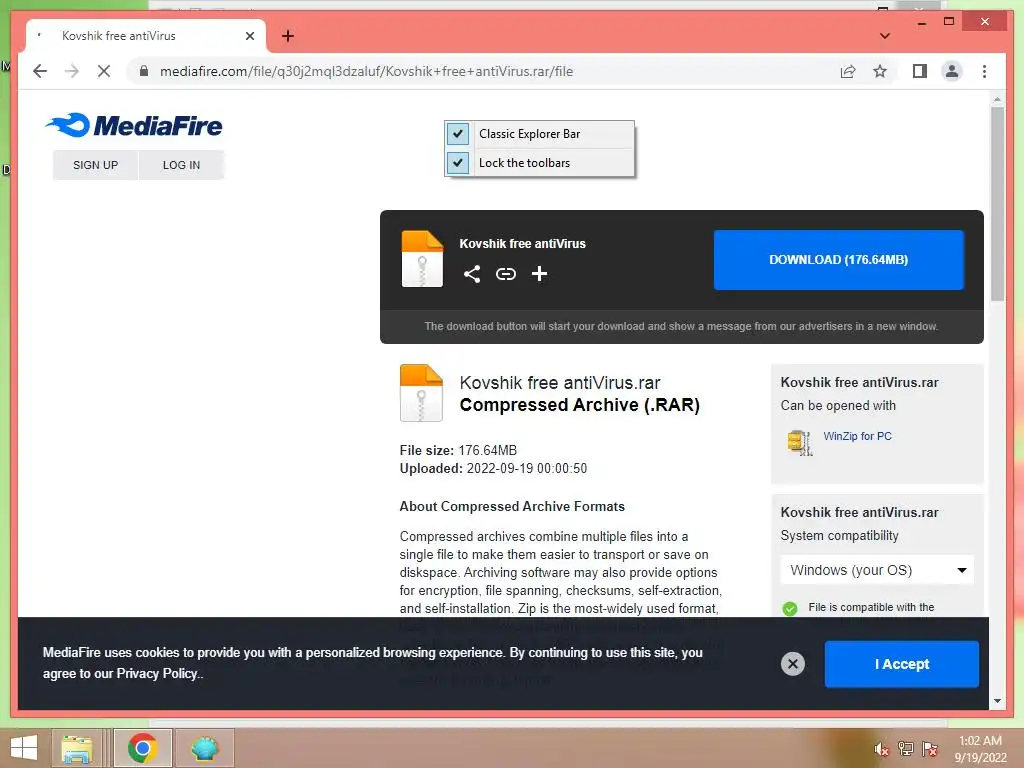The height and width of the screenshot is (768, 1024).
Task: Open the Windows Start button
Action: click(x=24, y=748)
